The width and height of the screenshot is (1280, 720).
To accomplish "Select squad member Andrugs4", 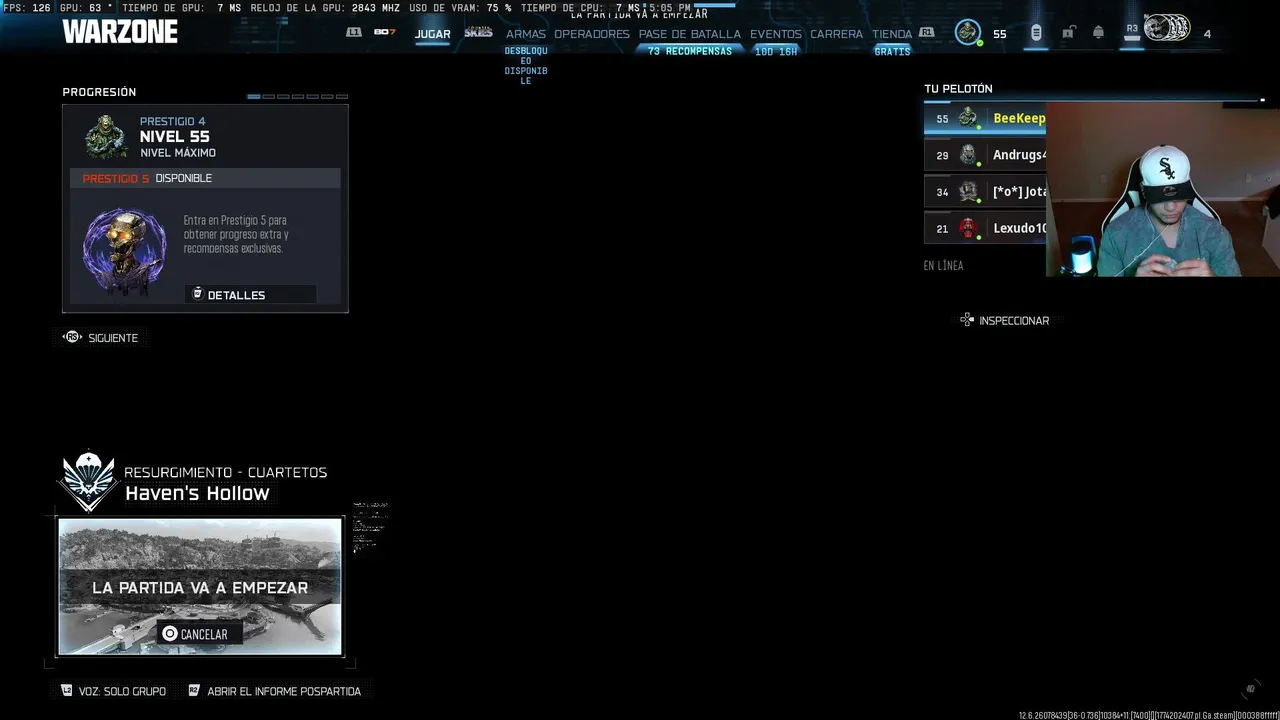I will coord(985,155).
